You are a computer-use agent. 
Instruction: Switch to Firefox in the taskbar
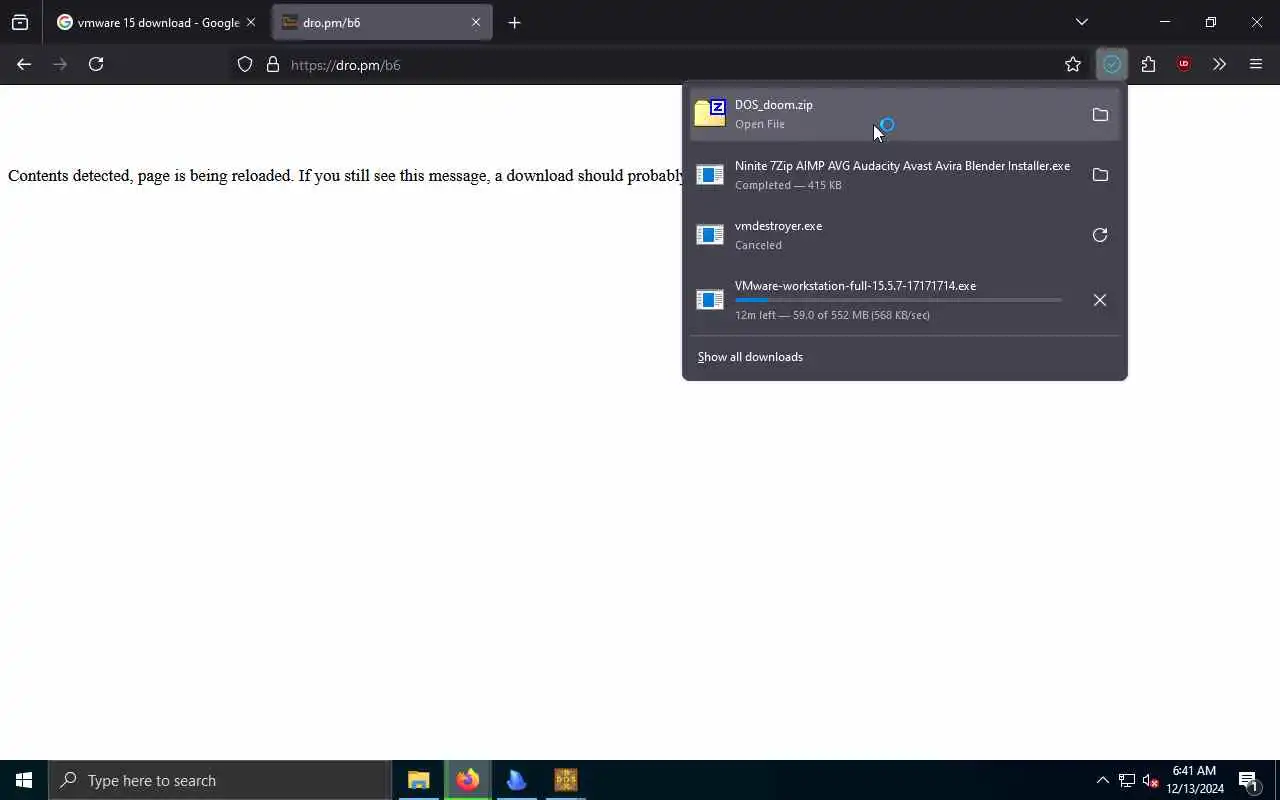point(467,780)
